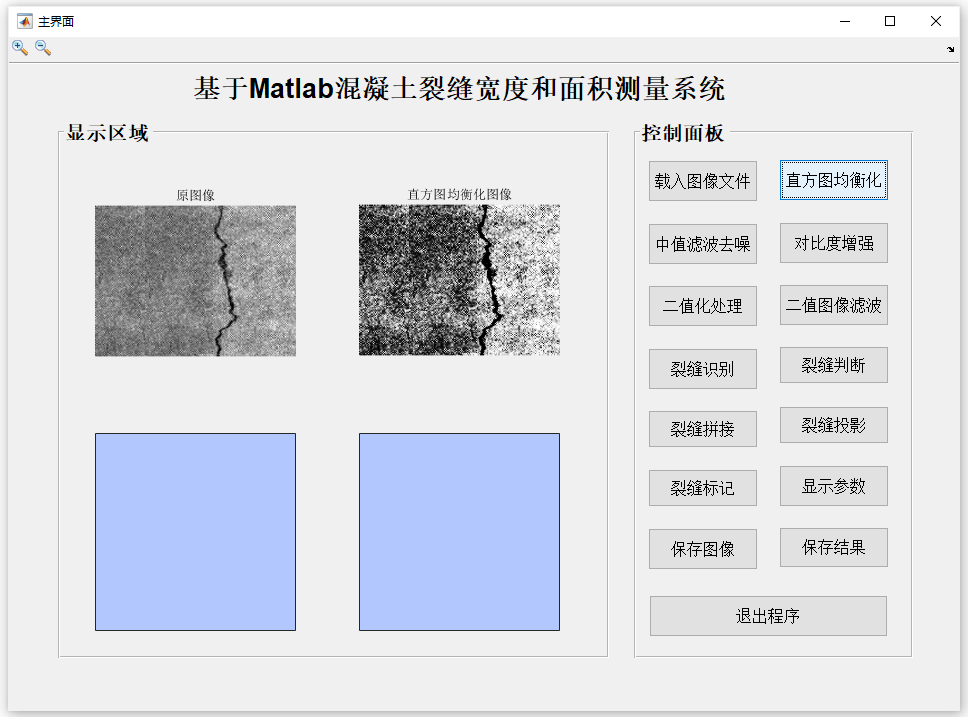
Task: Close the 主界面 window
Action: [935, 22]
